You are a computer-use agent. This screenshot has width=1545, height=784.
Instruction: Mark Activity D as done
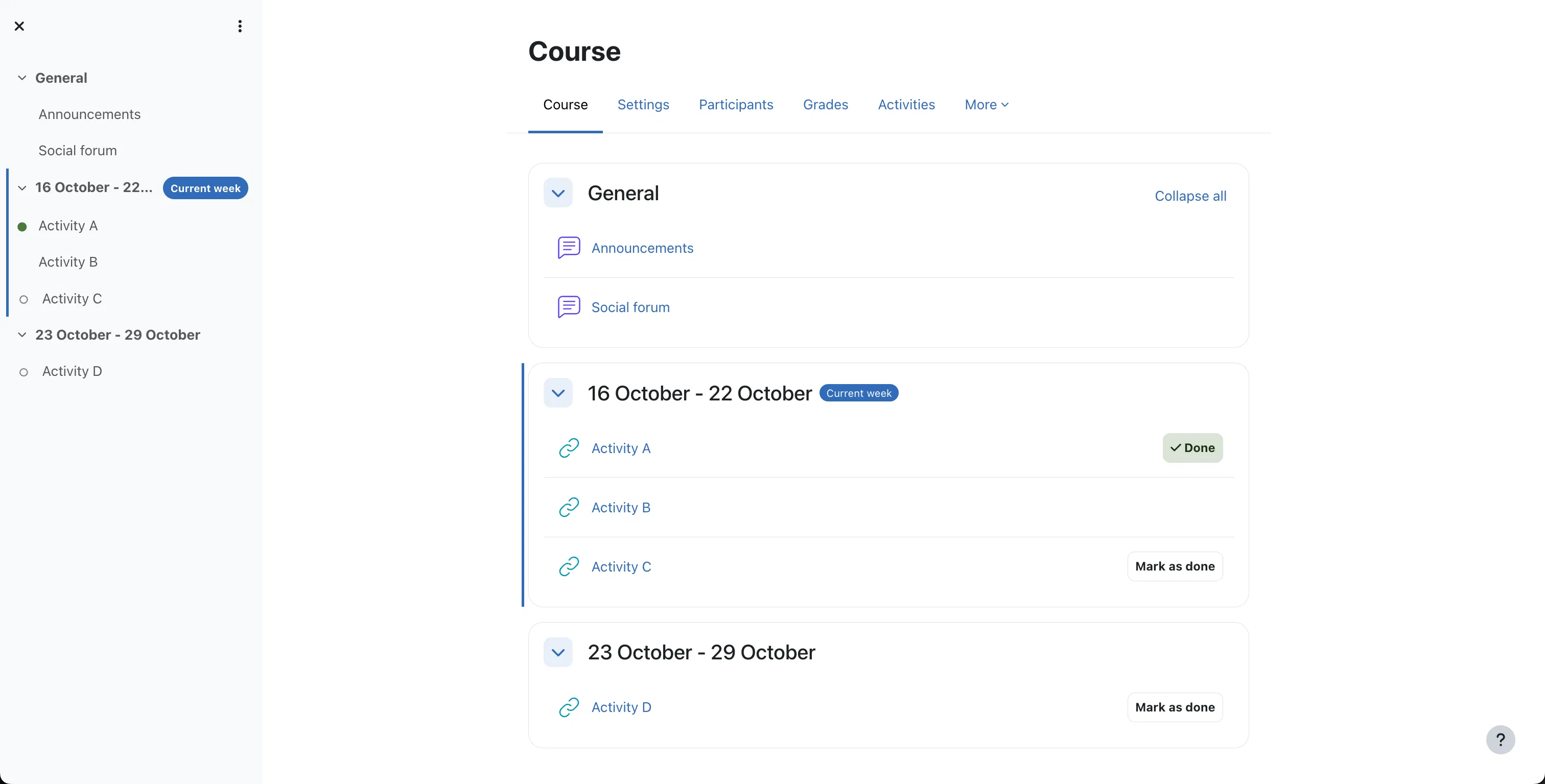pyautogui.click(x=1175, y=707)
